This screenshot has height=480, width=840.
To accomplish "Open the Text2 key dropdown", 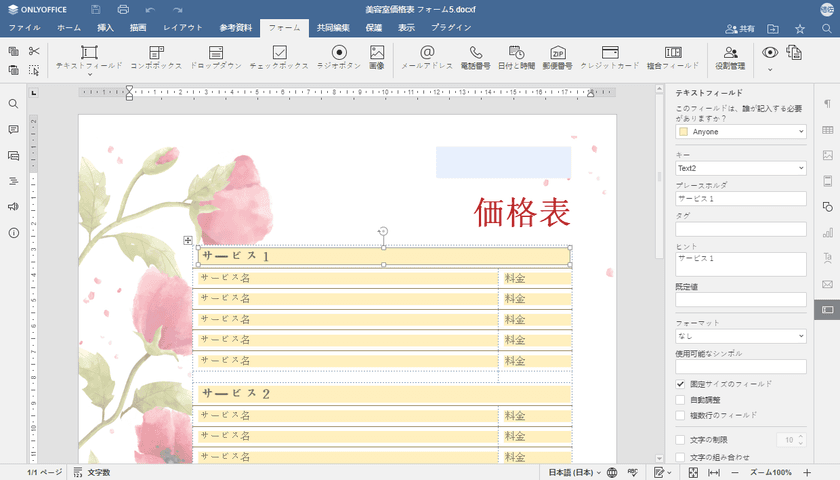I will coord(741,168).
